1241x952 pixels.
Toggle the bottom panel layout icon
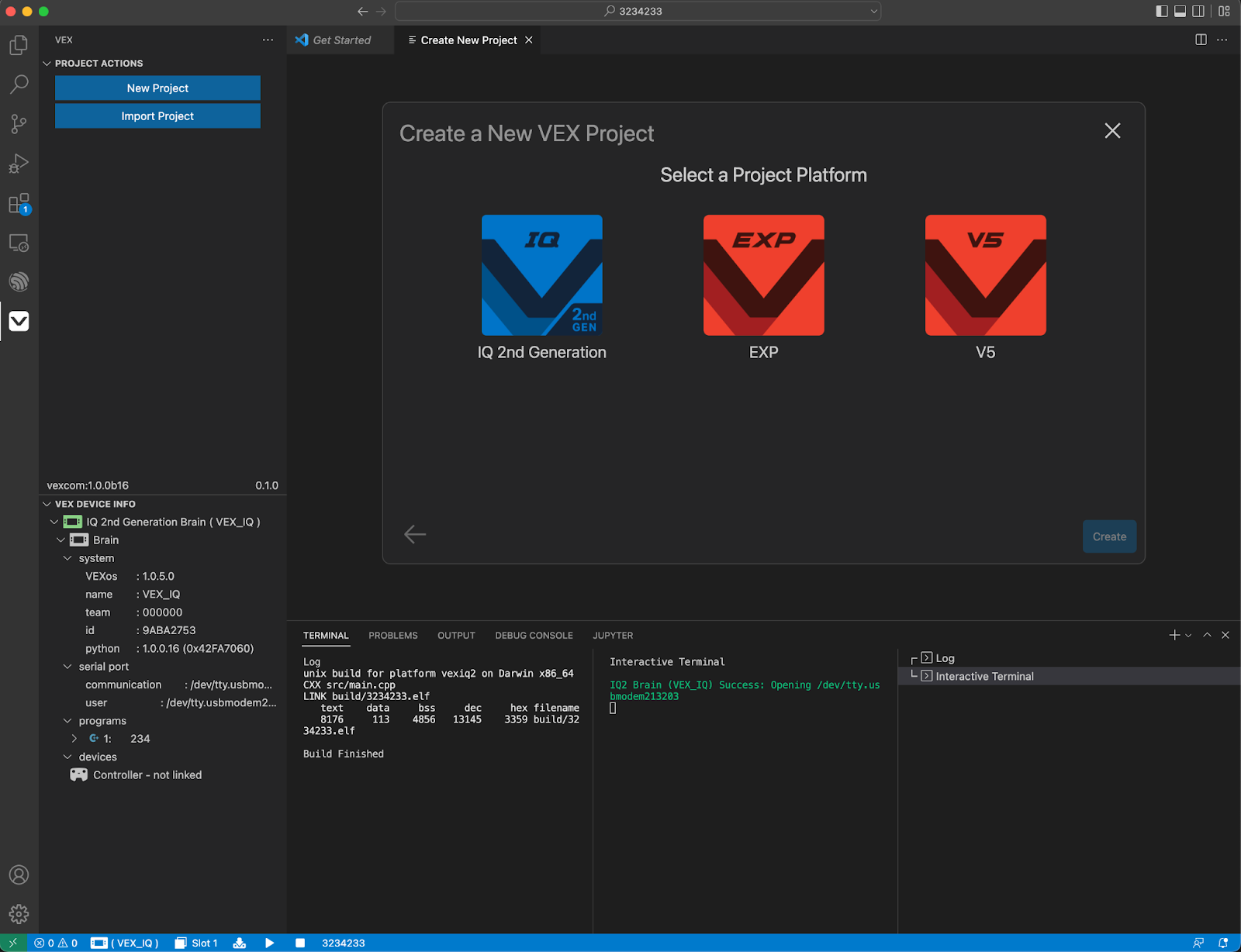[x=1180, y=11]
